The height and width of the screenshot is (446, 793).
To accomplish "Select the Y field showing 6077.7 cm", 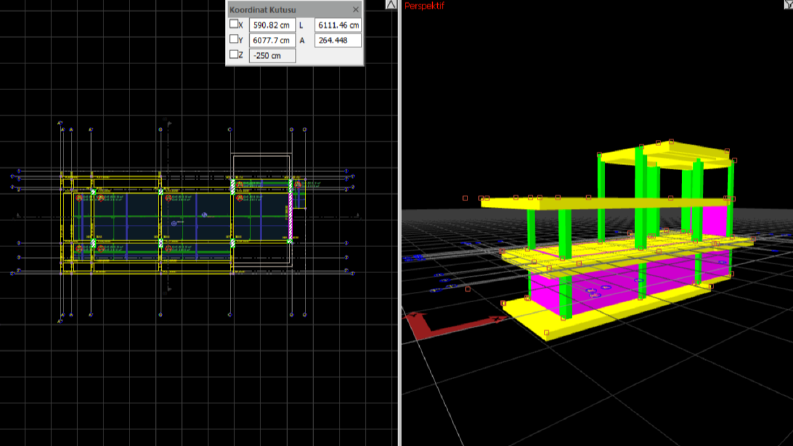I will (x=272, y=40).
